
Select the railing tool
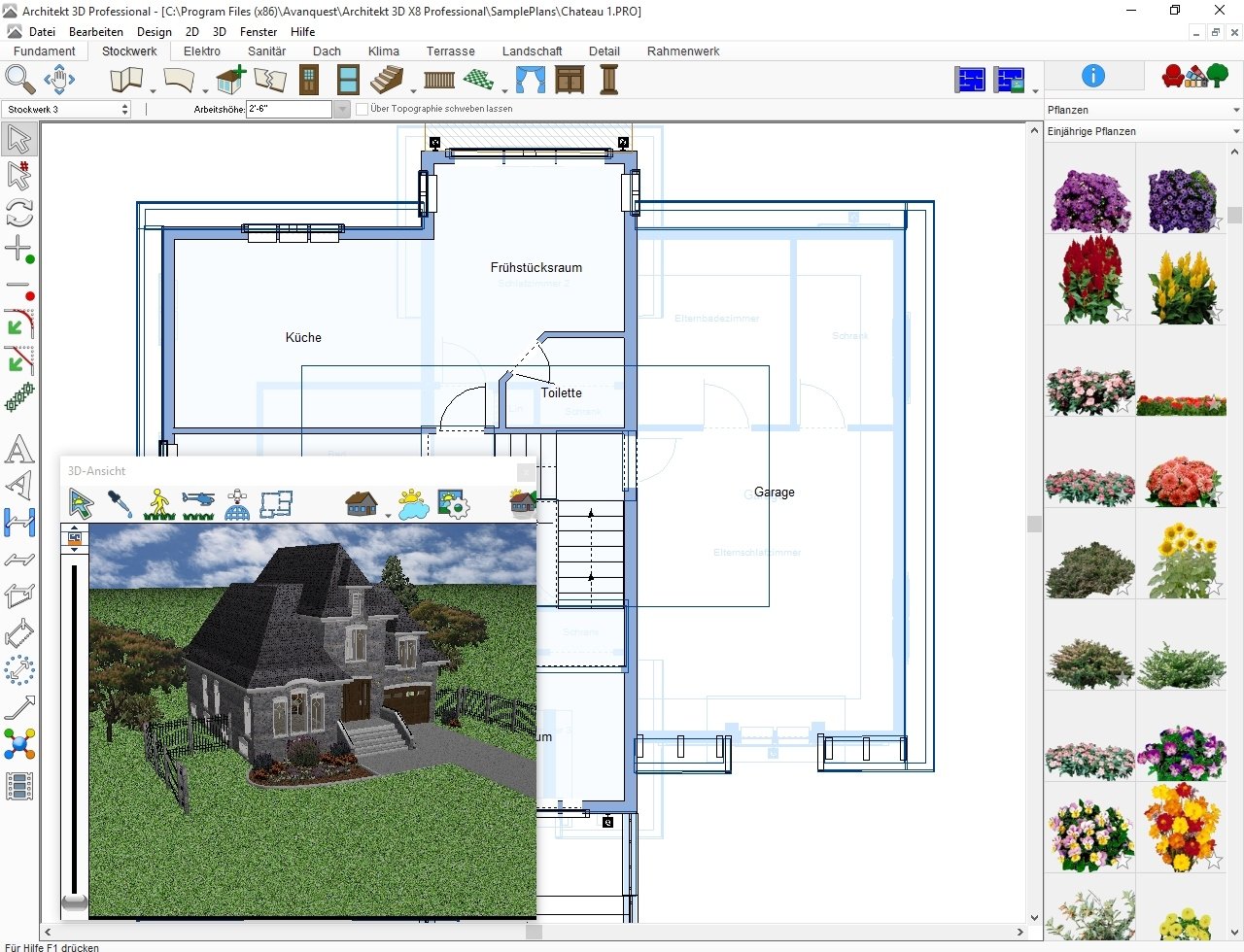(x=439, y=80)
